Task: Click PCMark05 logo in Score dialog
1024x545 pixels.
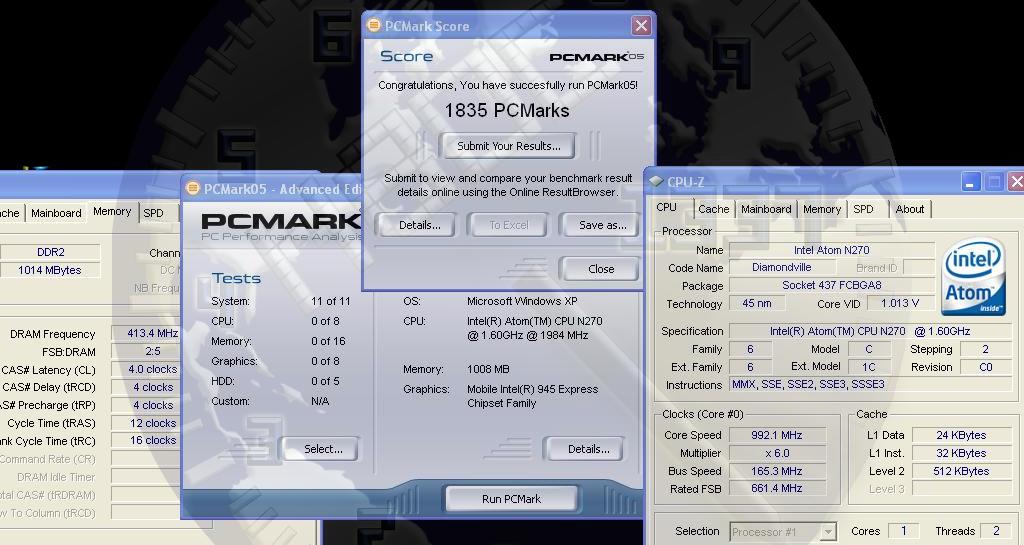Action: [596, 57]
